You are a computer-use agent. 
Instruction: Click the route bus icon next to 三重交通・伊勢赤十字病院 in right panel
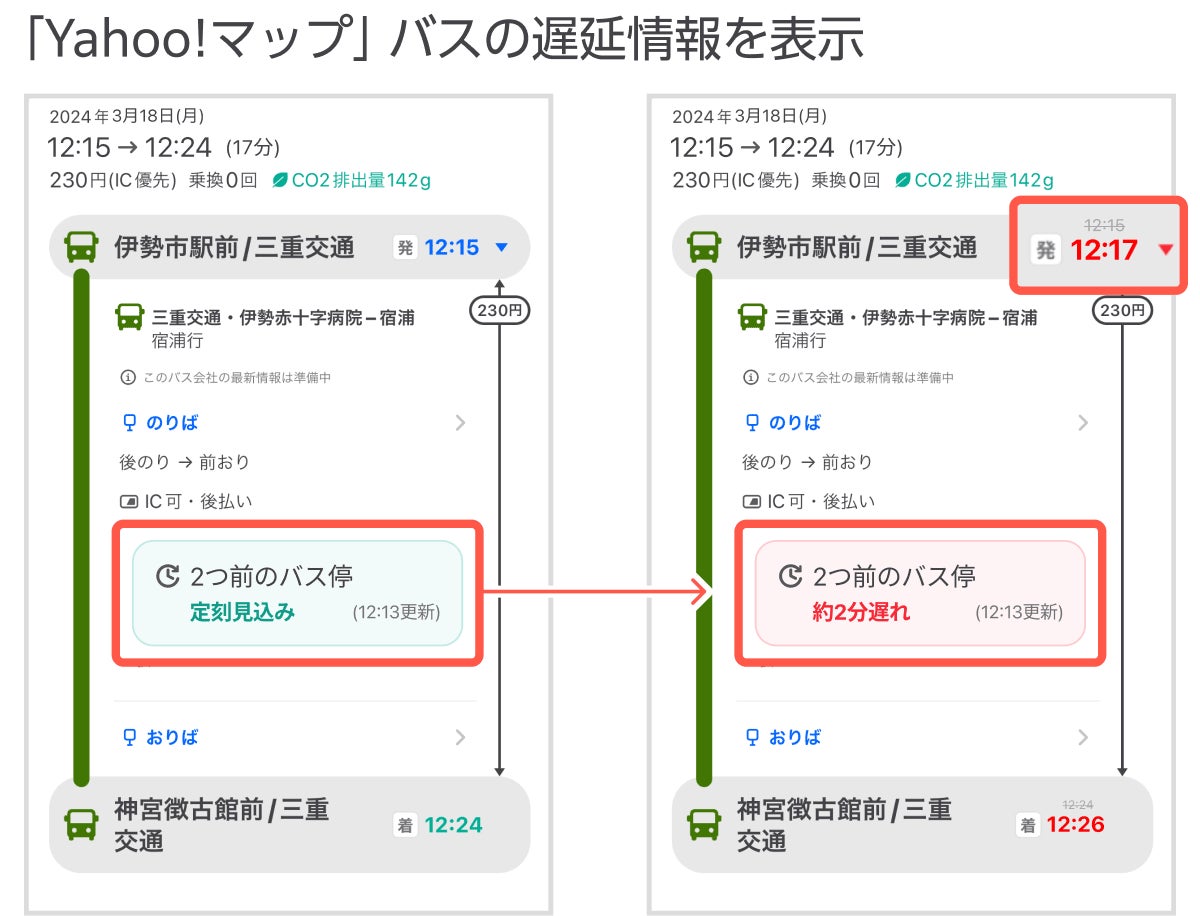(x=752, y=317)
